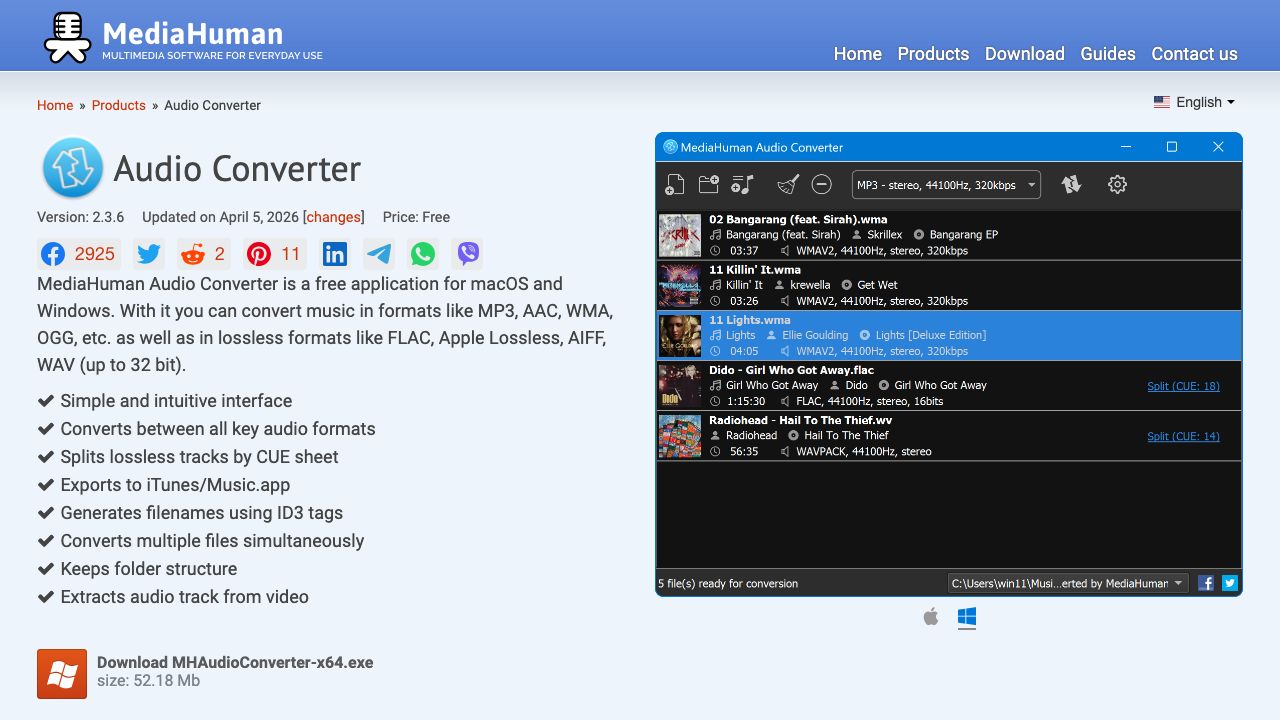Select the 11 Lights.wma track row
Screen dimensions: 1280x720
949,335
